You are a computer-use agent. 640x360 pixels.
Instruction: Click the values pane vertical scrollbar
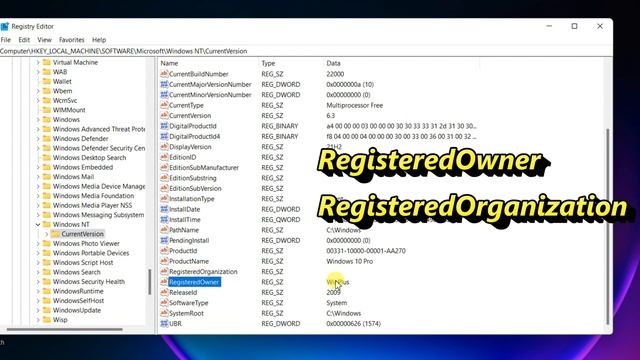coord(608,227)
